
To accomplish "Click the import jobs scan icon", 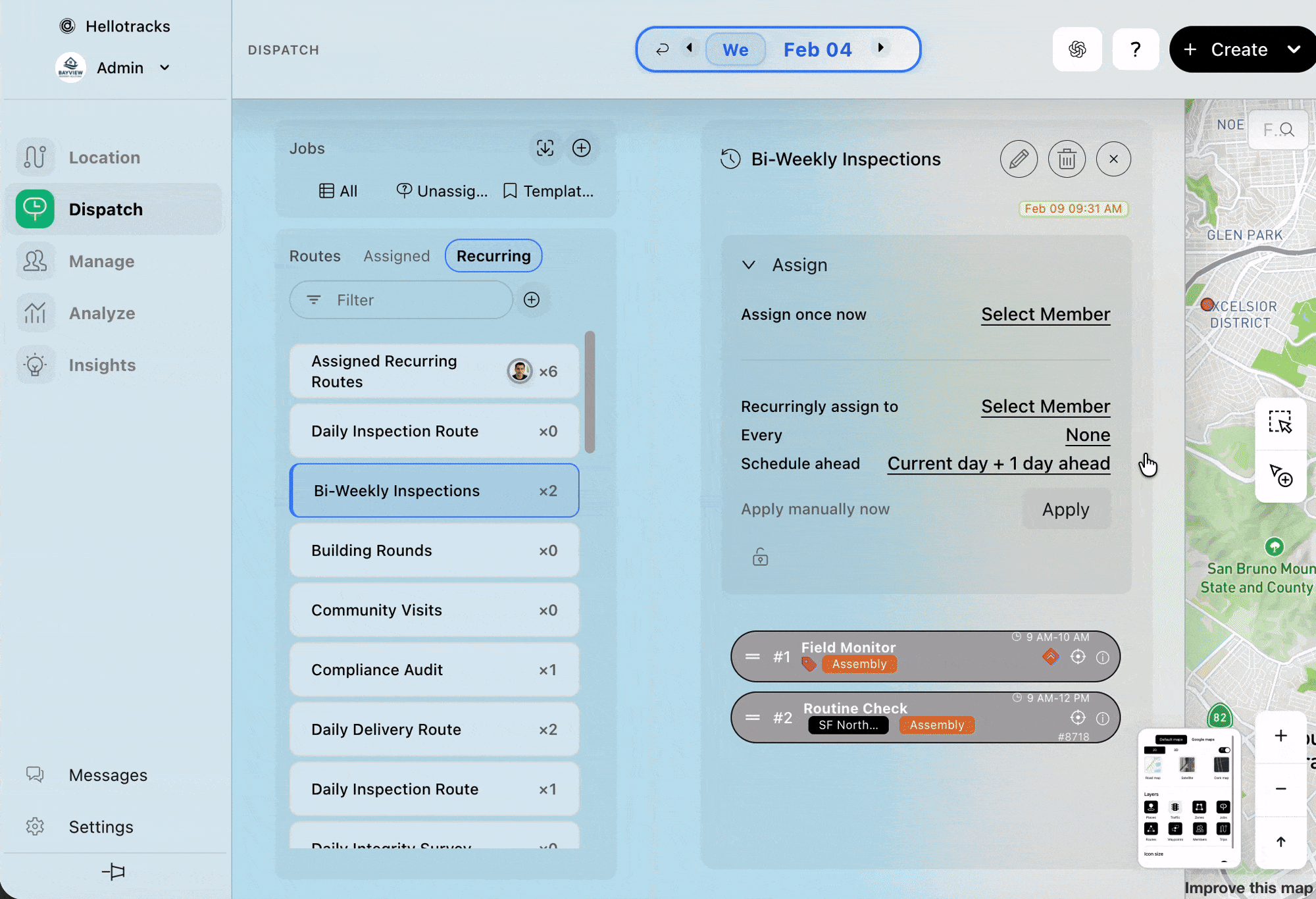I will [545, 148].
